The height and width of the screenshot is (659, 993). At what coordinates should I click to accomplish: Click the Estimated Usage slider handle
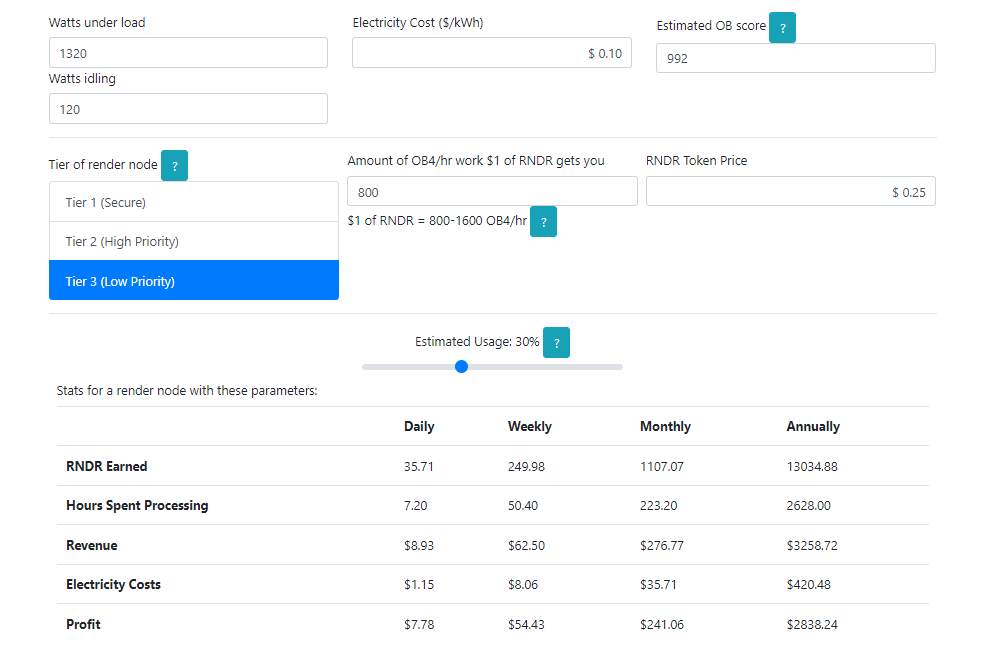coord(462,367)
